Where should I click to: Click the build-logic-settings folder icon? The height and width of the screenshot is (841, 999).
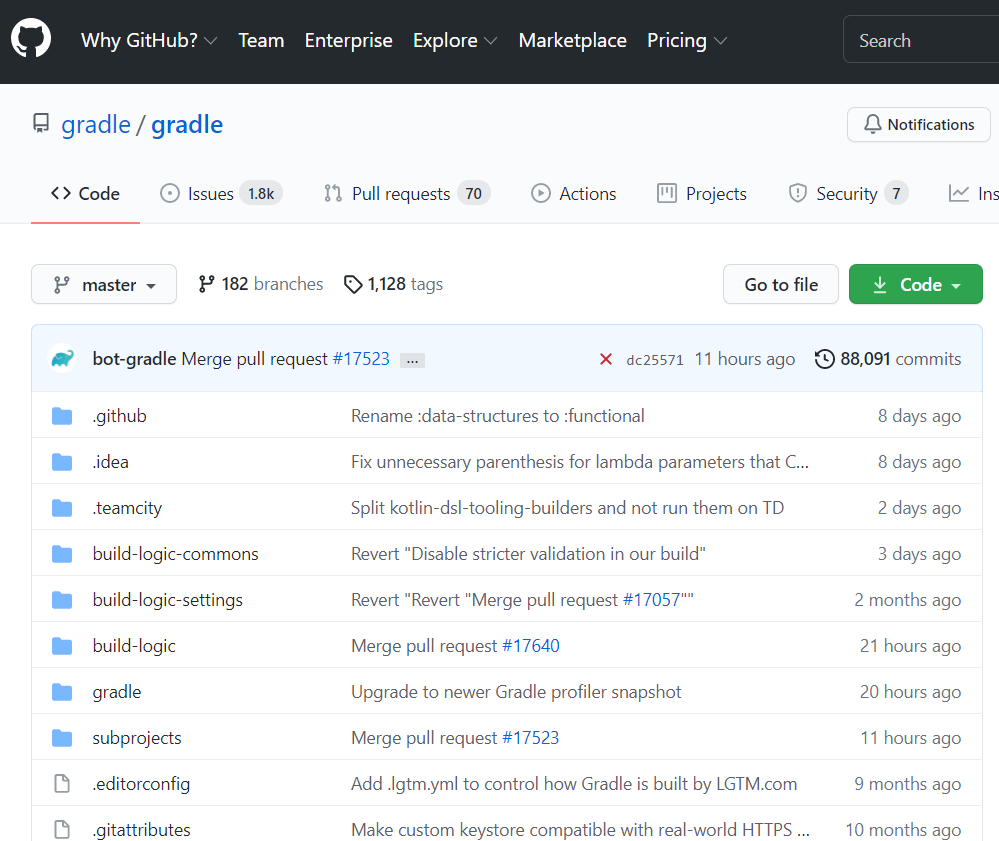62,600
